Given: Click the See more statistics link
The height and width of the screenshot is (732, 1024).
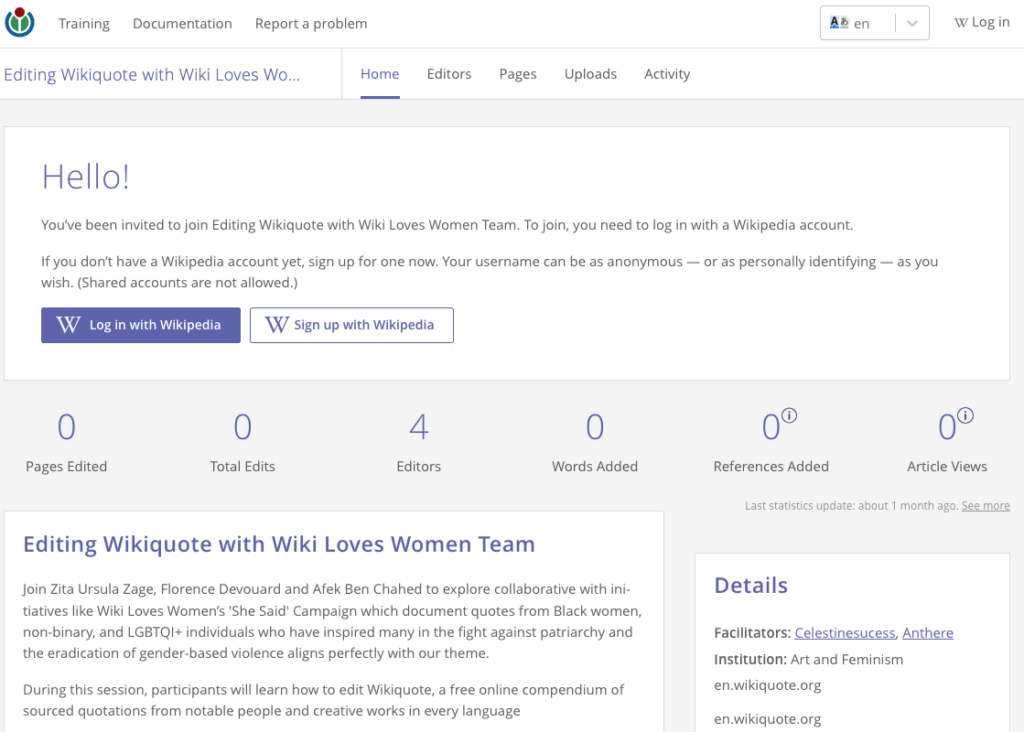Looking at the screenshot, I should coord(985,506).
